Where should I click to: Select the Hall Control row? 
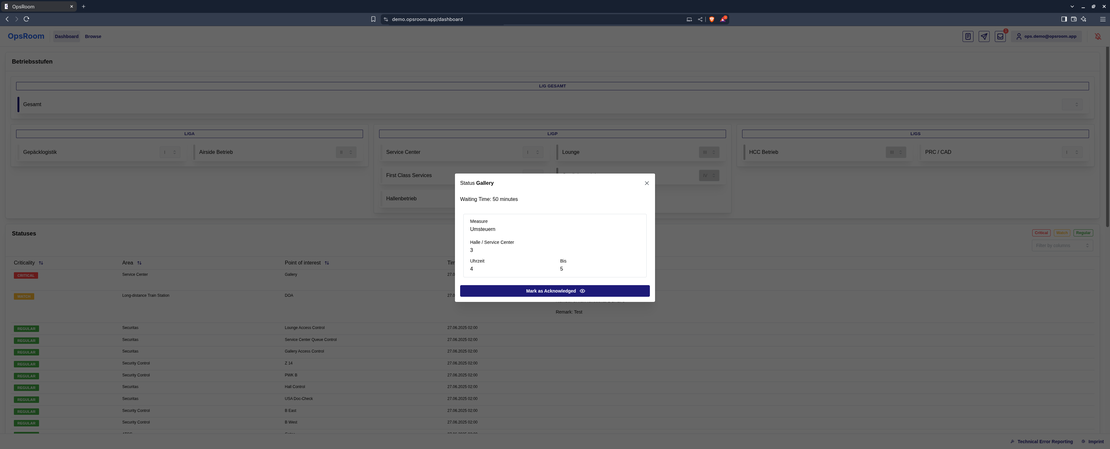pos(555,387)
